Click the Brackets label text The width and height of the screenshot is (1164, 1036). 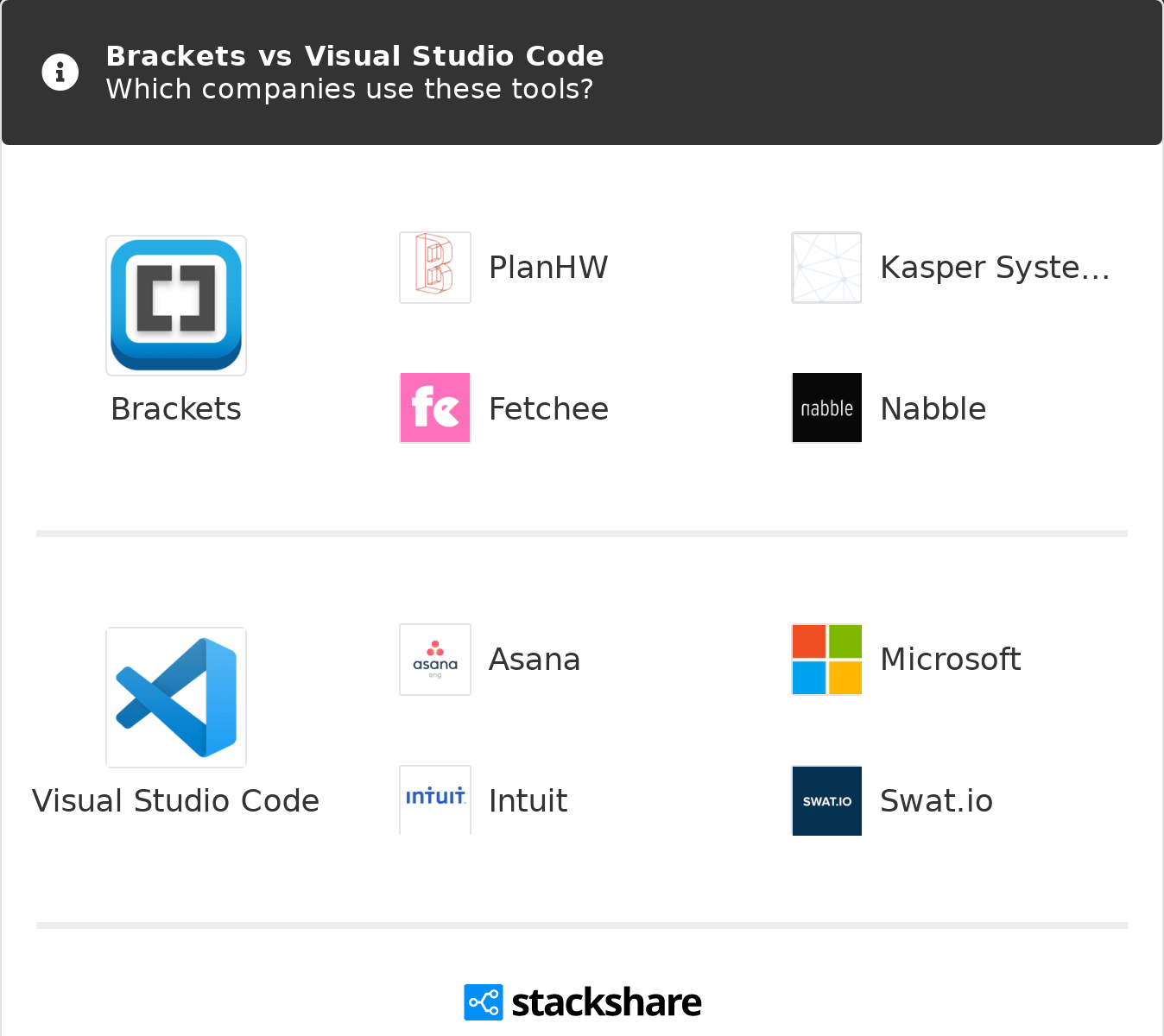176,409
